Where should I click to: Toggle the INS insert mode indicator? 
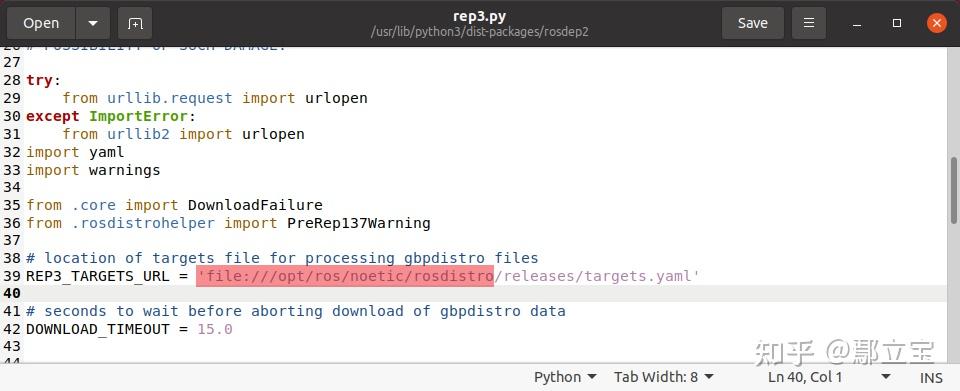click(931, 378)
